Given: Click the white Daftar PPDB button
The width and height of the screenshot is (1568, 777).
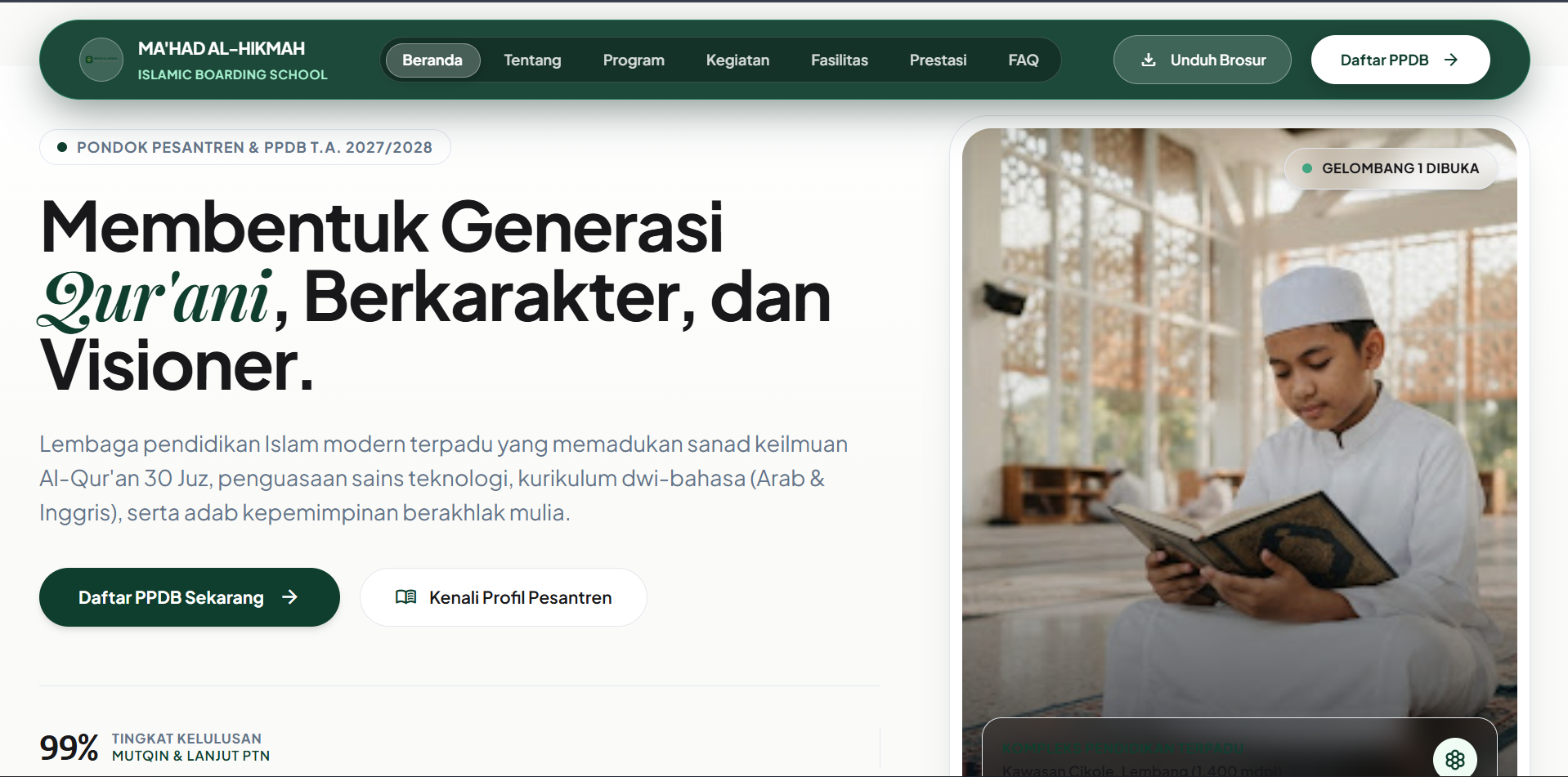Looking at the screenshot, I should click(1400, 60).
